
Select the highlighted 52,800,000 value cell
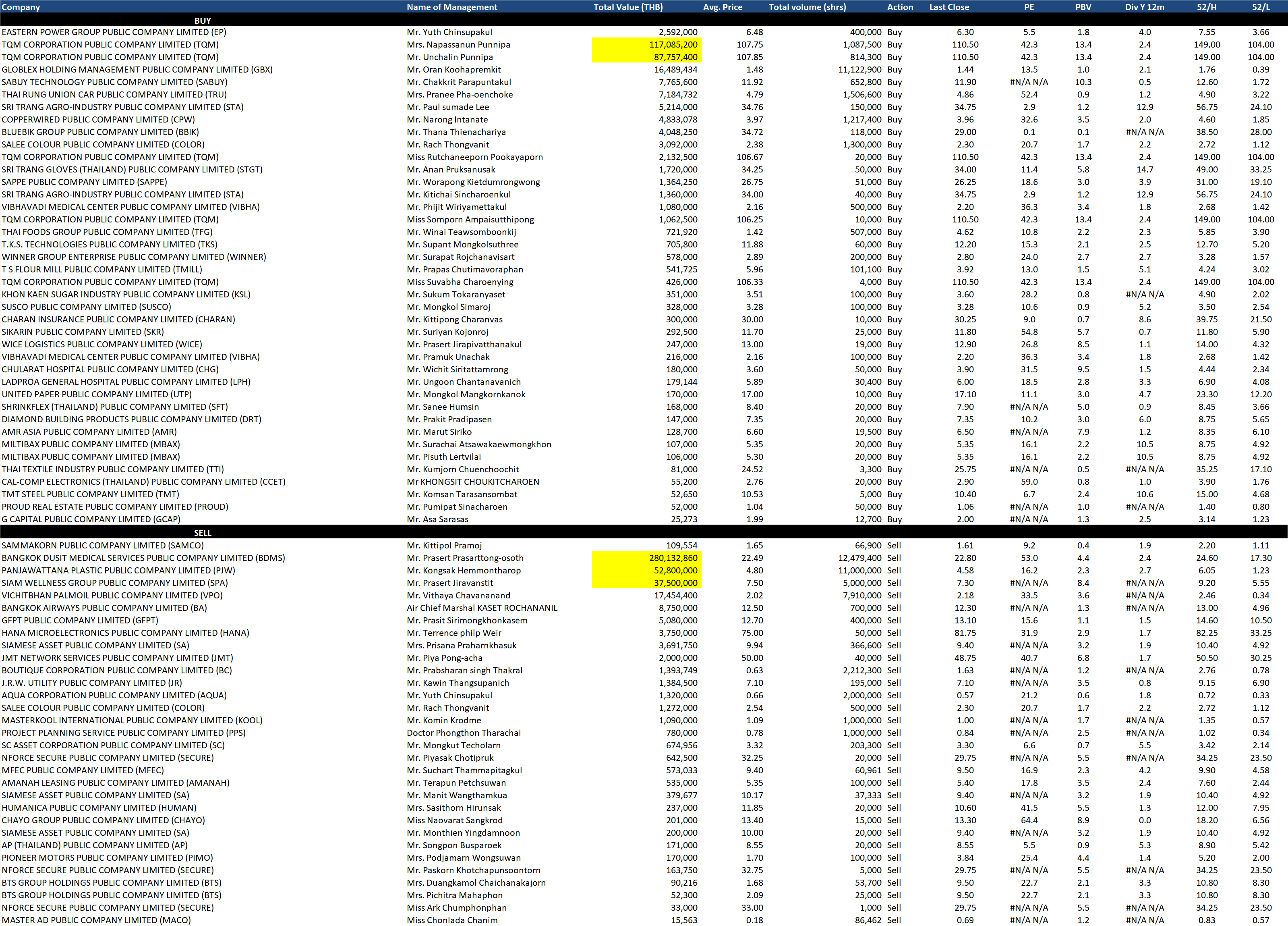[647, 570]
